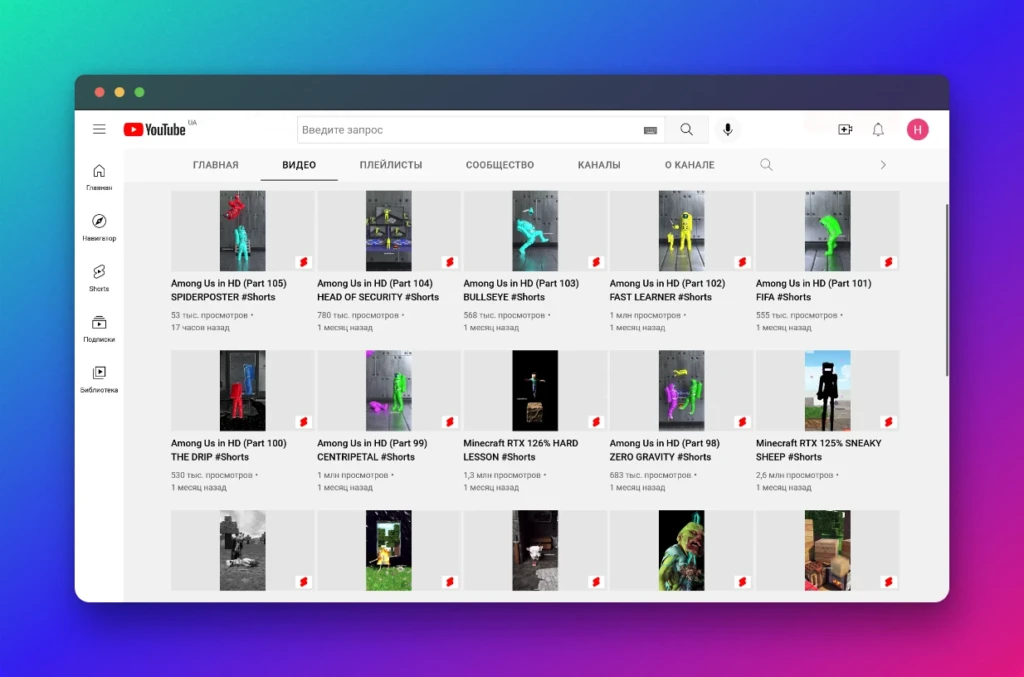Open Навигатор in the sidebar
1024x677 pixels.
[x=99, y=227]
